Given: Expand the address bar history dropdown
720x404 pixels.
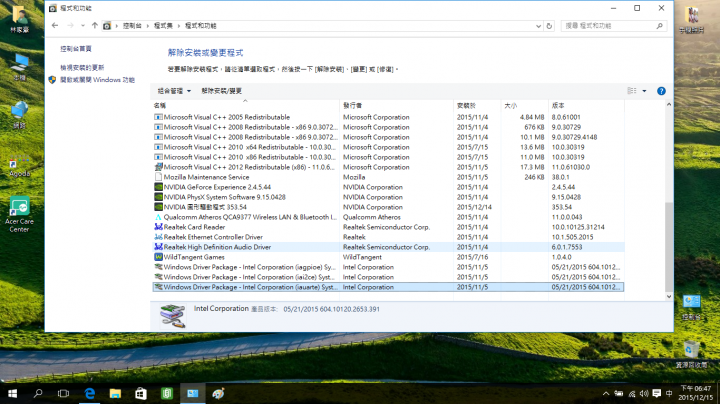Looking at the screenshot, I should pos(539,26).
